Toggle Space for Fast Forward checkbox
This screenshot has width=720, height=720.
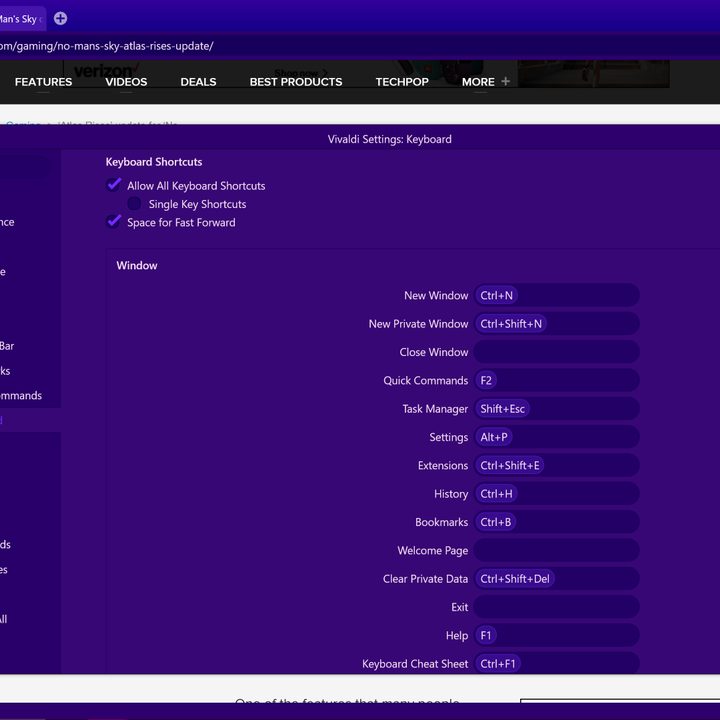pyautogui.click(x=114, y=222)
